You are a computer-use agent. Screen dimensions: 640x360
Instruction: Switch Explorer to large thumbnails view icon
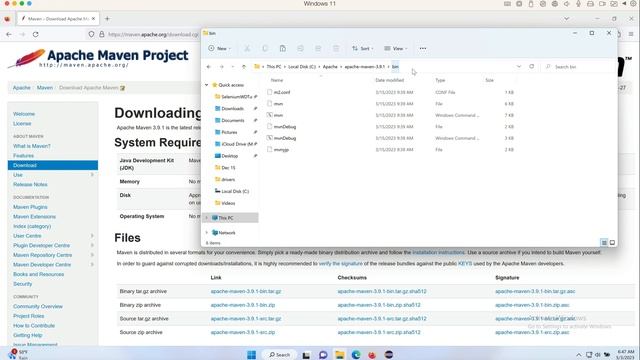[612, 242]
